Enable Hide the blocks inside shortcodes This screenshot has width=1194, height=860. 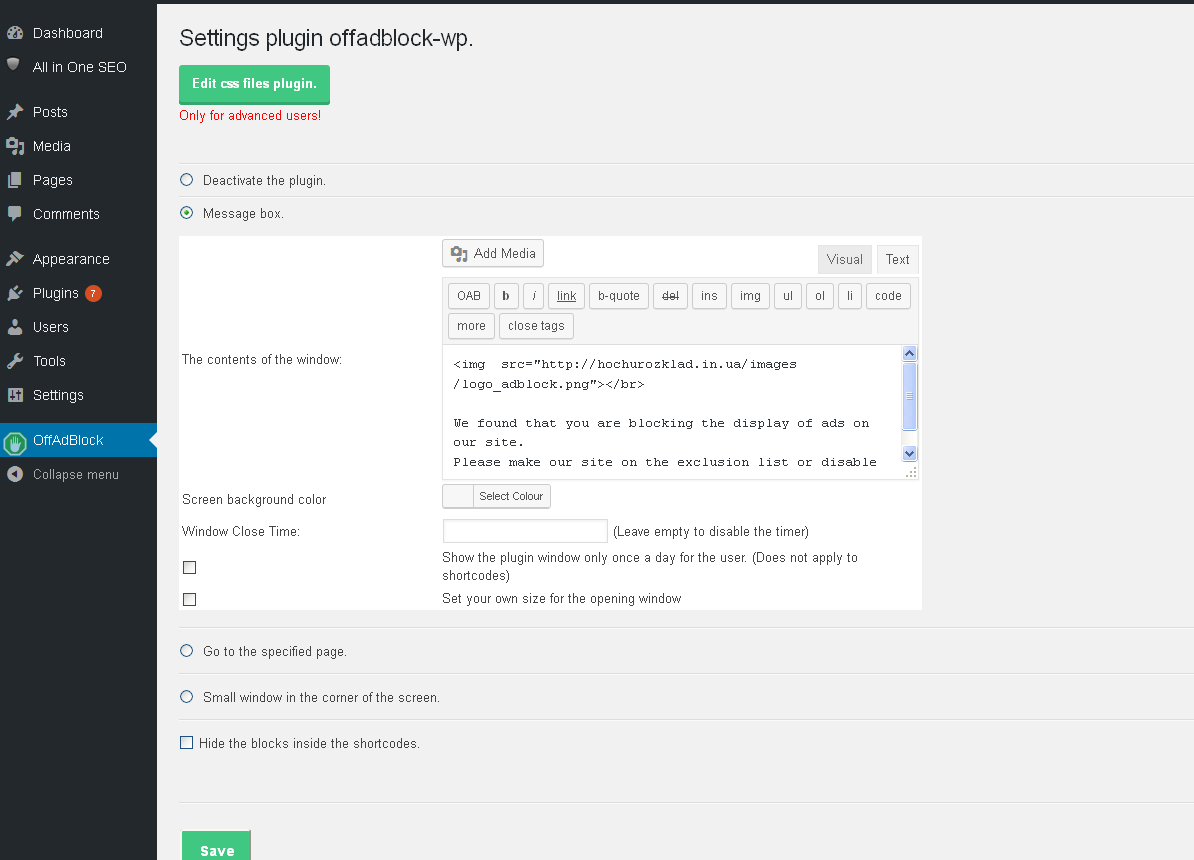coord(187,742)
